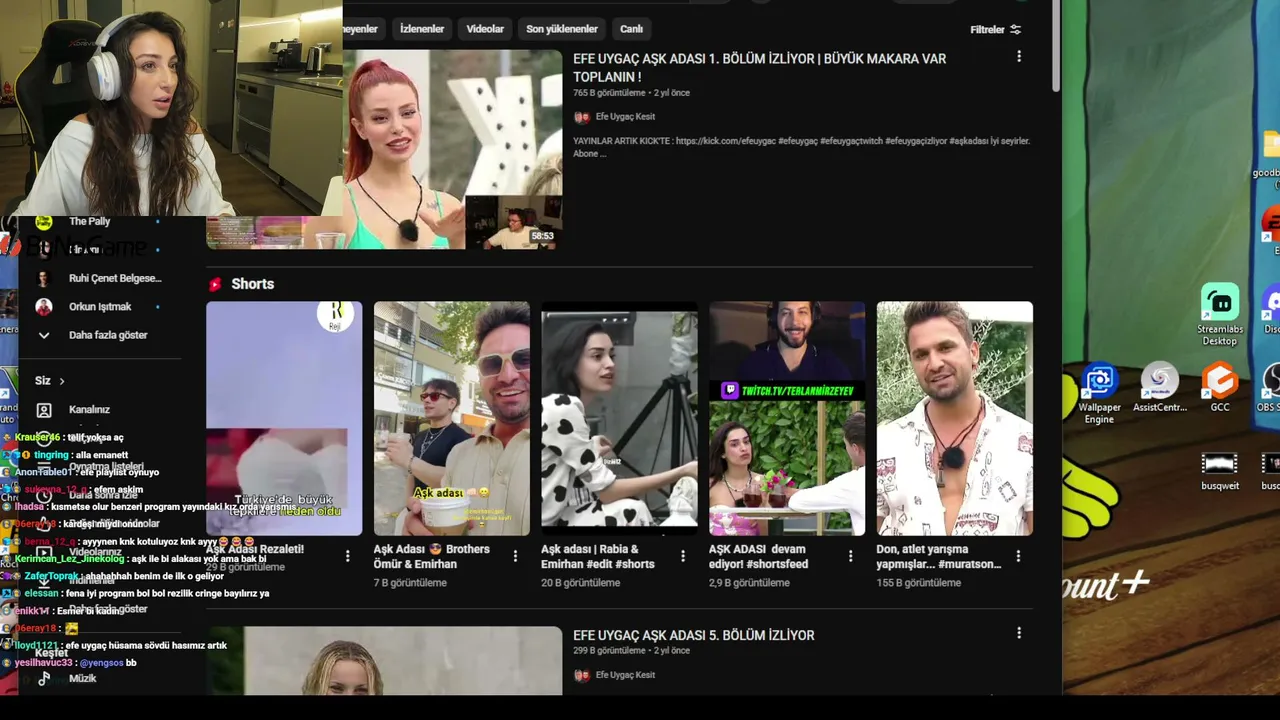1280x720 pixels.
Task: Play the Aşk Adası 5. Bölüm video thumbnail
Action: [384, 661]
